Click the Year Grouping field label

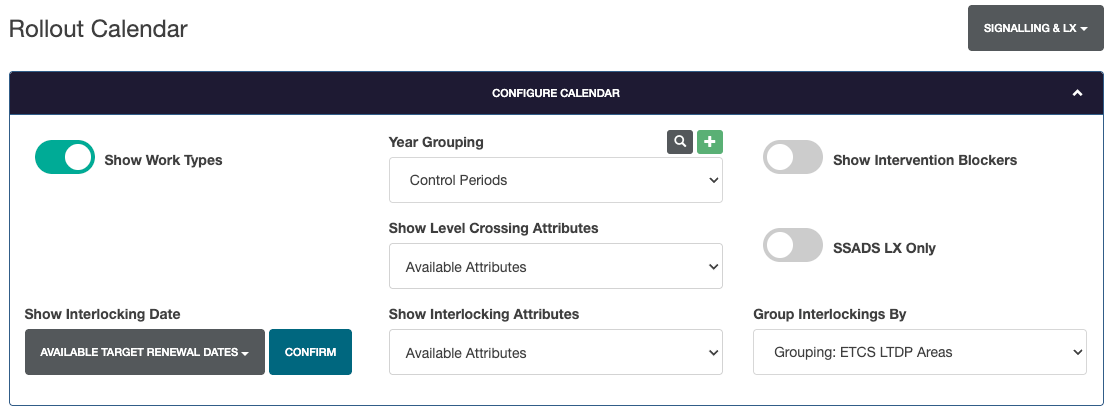pos(436,142)
